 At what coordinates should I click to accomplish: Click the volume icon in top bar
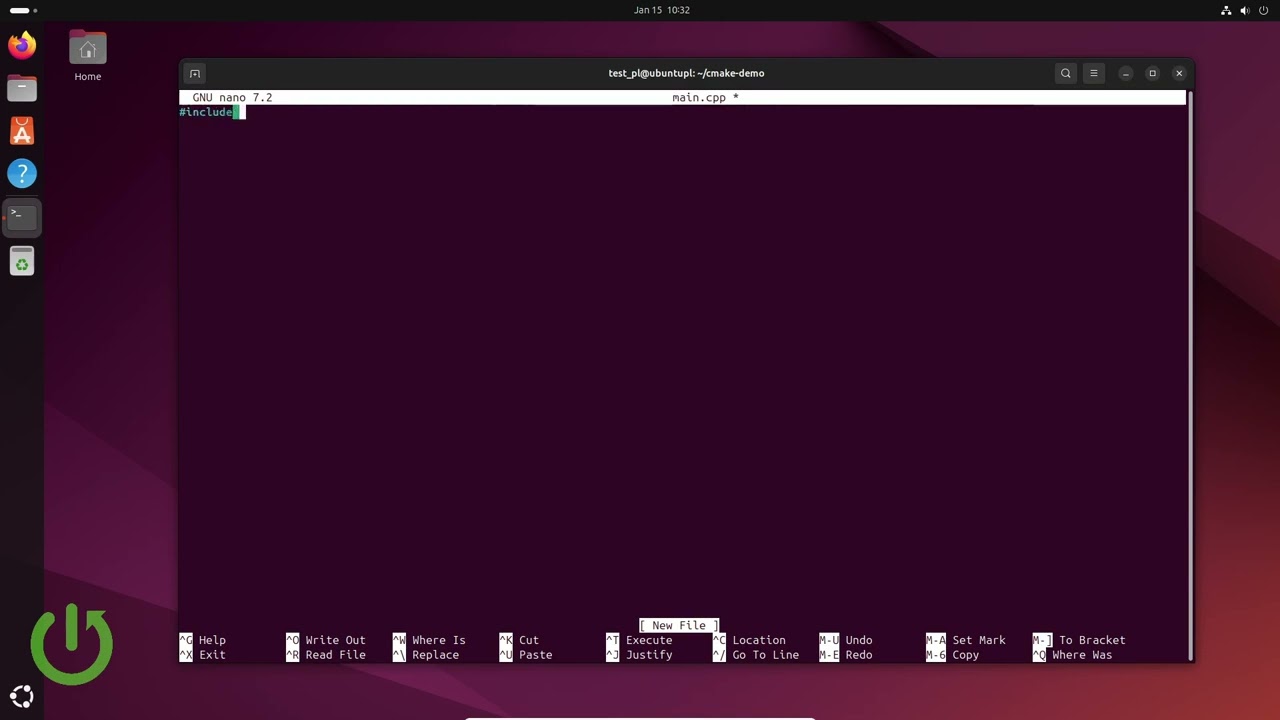1245,10
